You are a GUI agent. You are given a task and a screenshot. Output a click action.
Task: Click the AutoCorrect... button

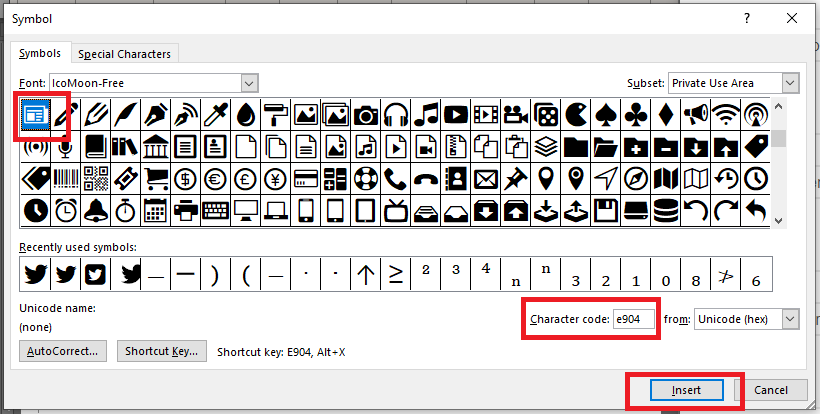63,351
